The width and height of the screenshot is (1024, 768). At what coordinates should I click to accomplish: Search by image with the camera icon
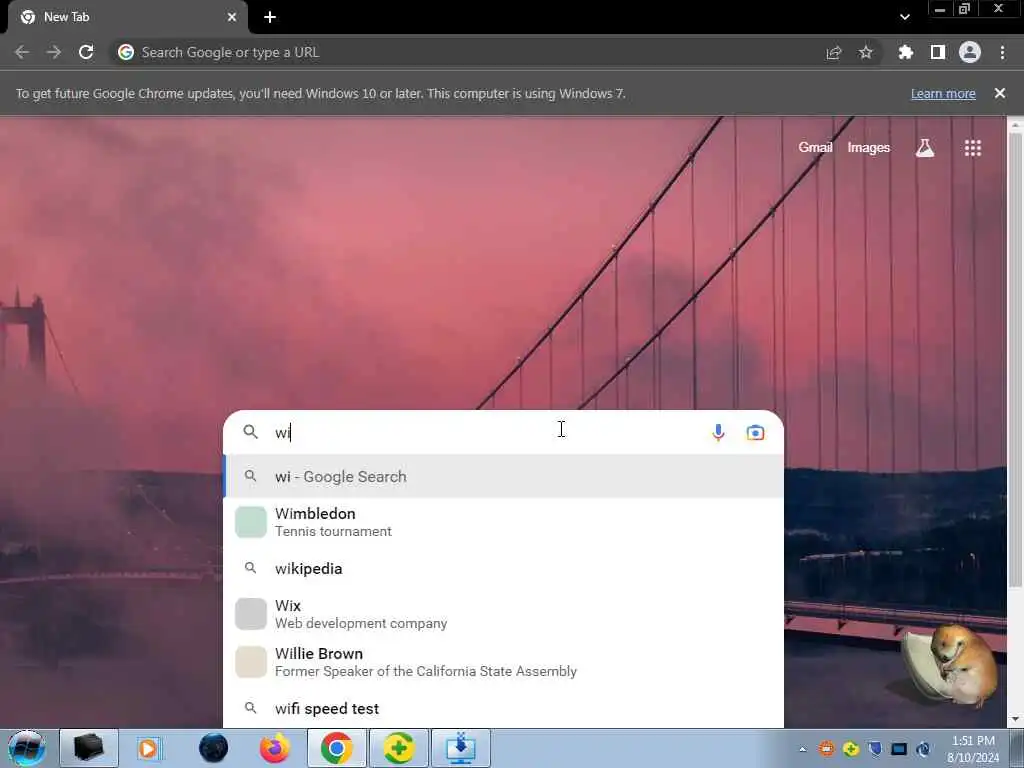click(756, 432)
